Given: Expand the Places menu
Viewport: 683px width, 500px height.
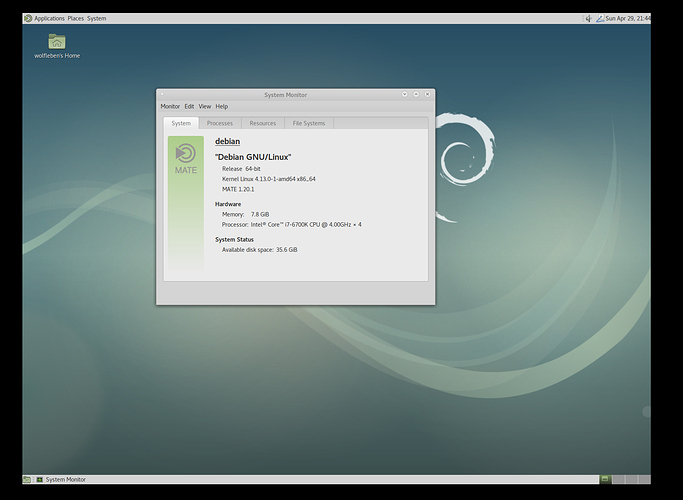Looking at the screenshot, I should click(75, 18).
